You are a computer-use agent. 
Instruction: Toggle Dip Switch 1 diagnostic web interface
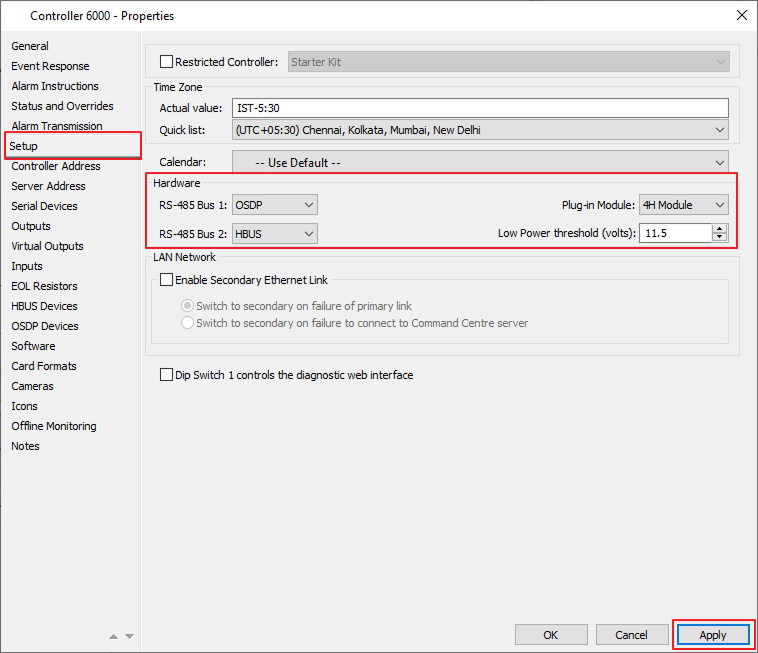pos(167,375)
